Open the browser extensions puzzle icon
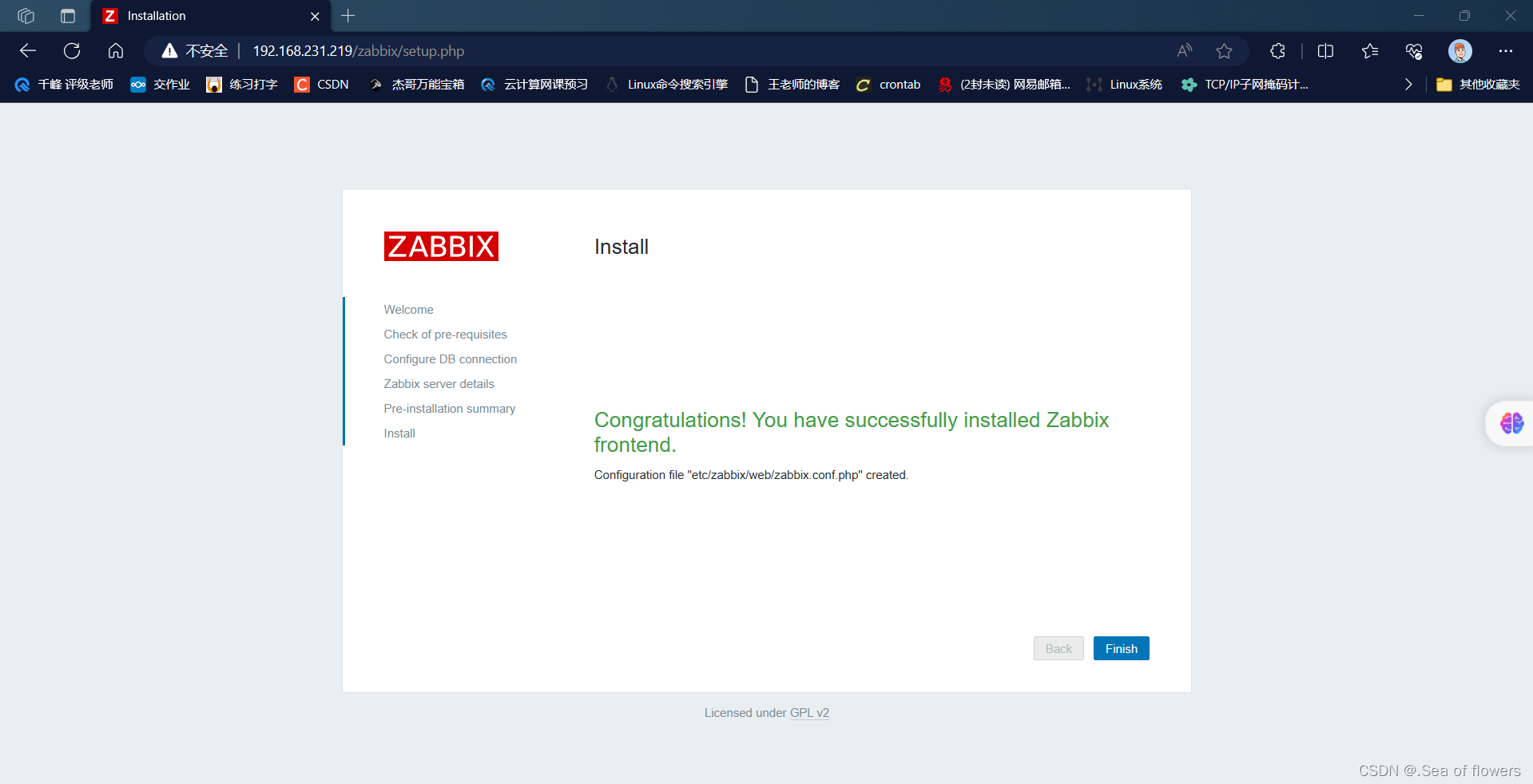Image resolution: width=1533 pixels, height=784 pixels. pos(1277,51)
